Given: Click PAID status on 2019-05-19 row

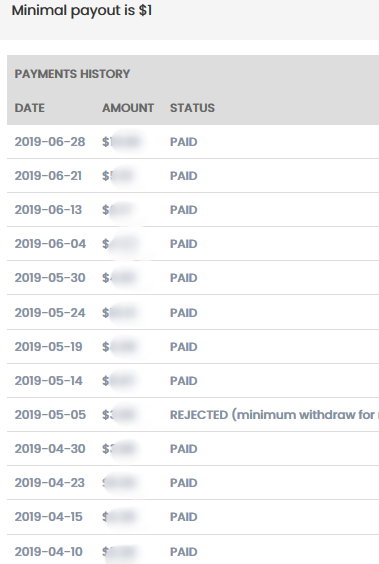Looking at the screenshot, I should tap(183, 347).
